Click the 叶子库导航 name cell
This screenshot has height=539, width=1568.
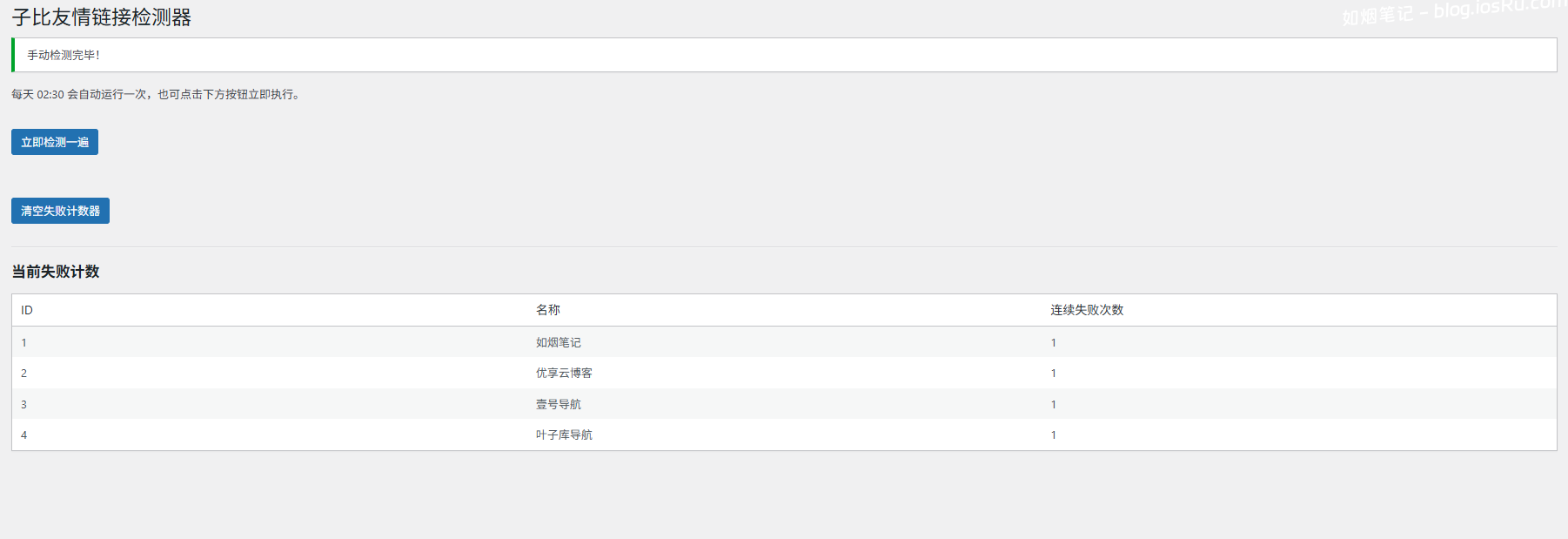564,435
